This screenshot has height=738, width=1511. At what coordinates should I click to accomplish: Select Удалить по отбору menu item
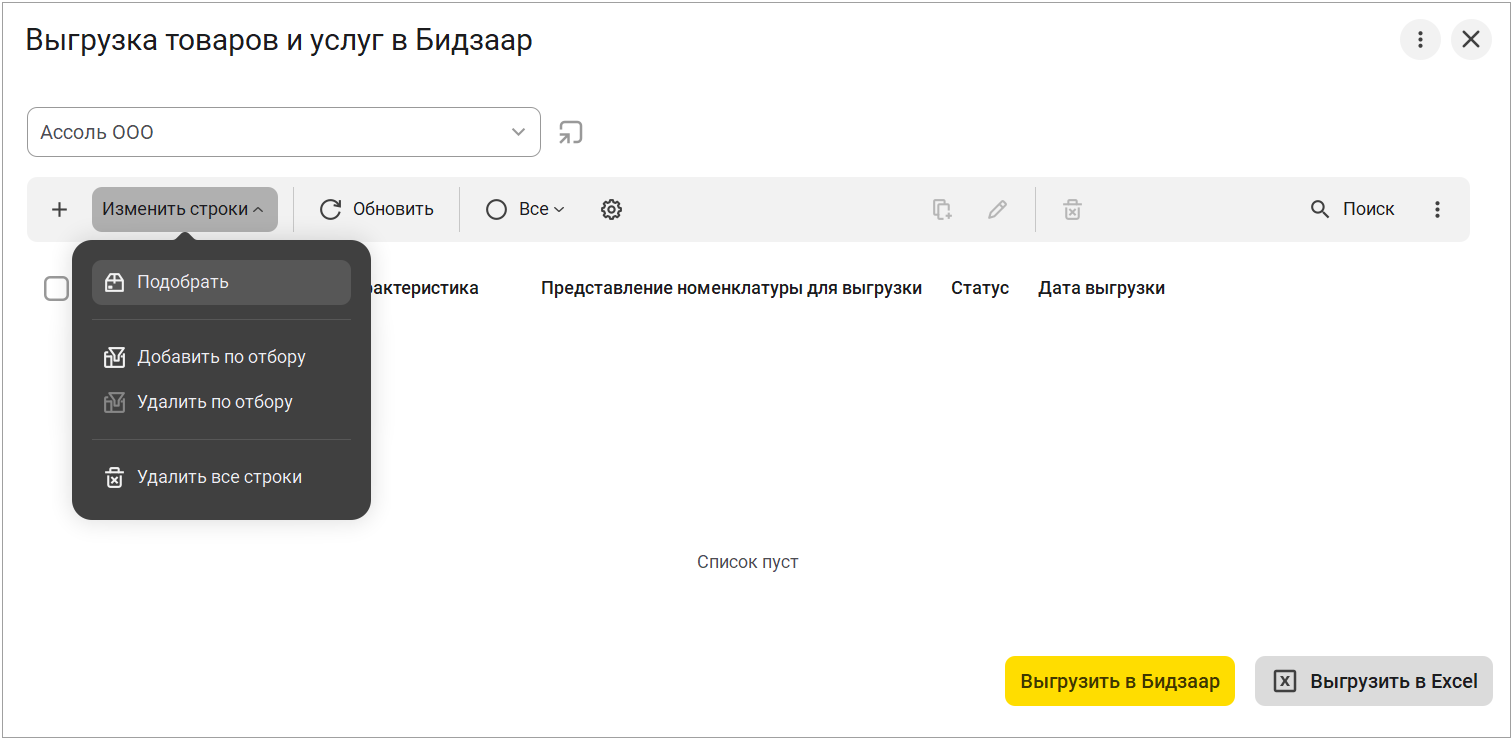[215, 402]
